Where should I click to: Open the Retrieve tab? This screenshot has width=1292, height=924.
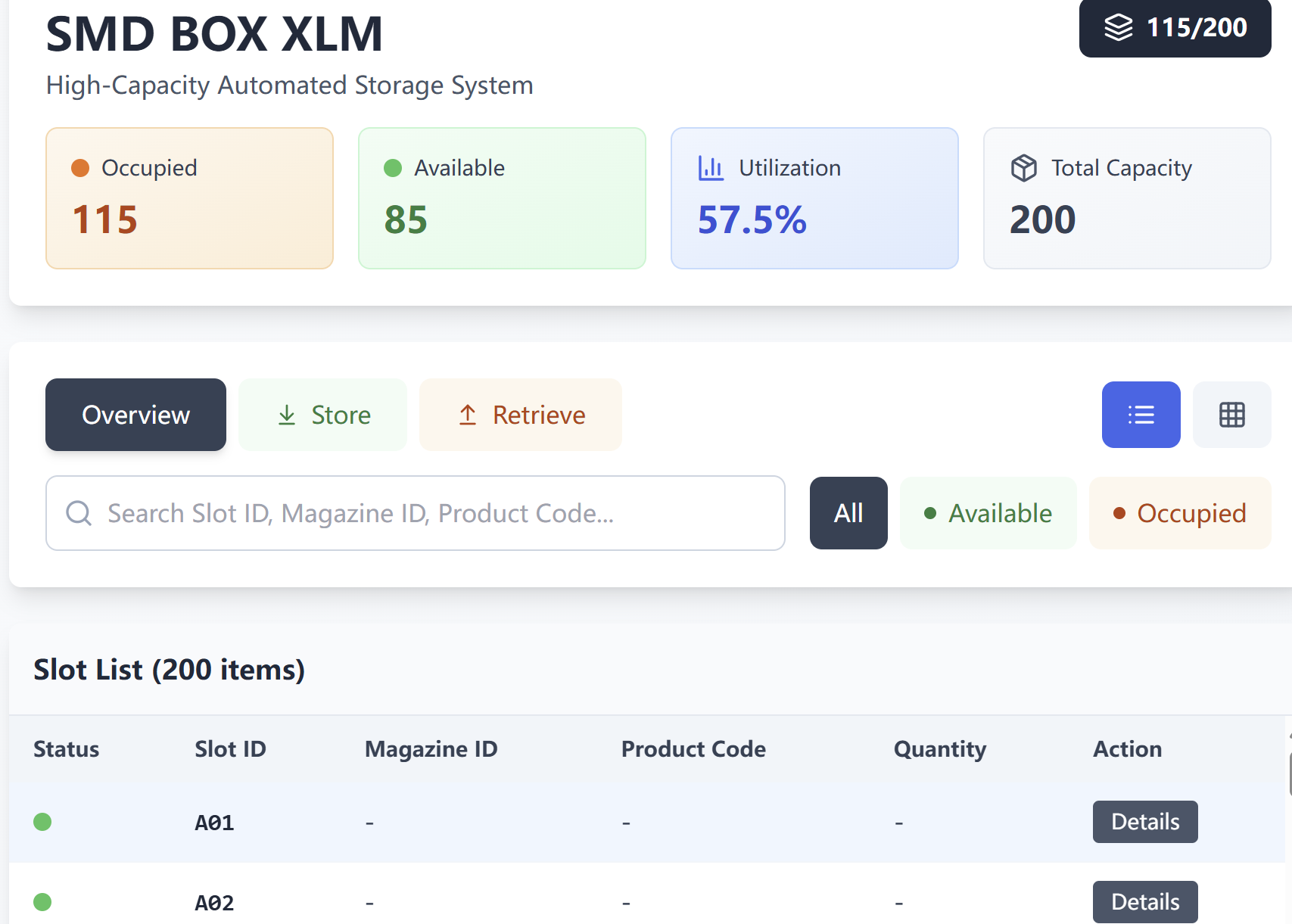click(521, 415)
